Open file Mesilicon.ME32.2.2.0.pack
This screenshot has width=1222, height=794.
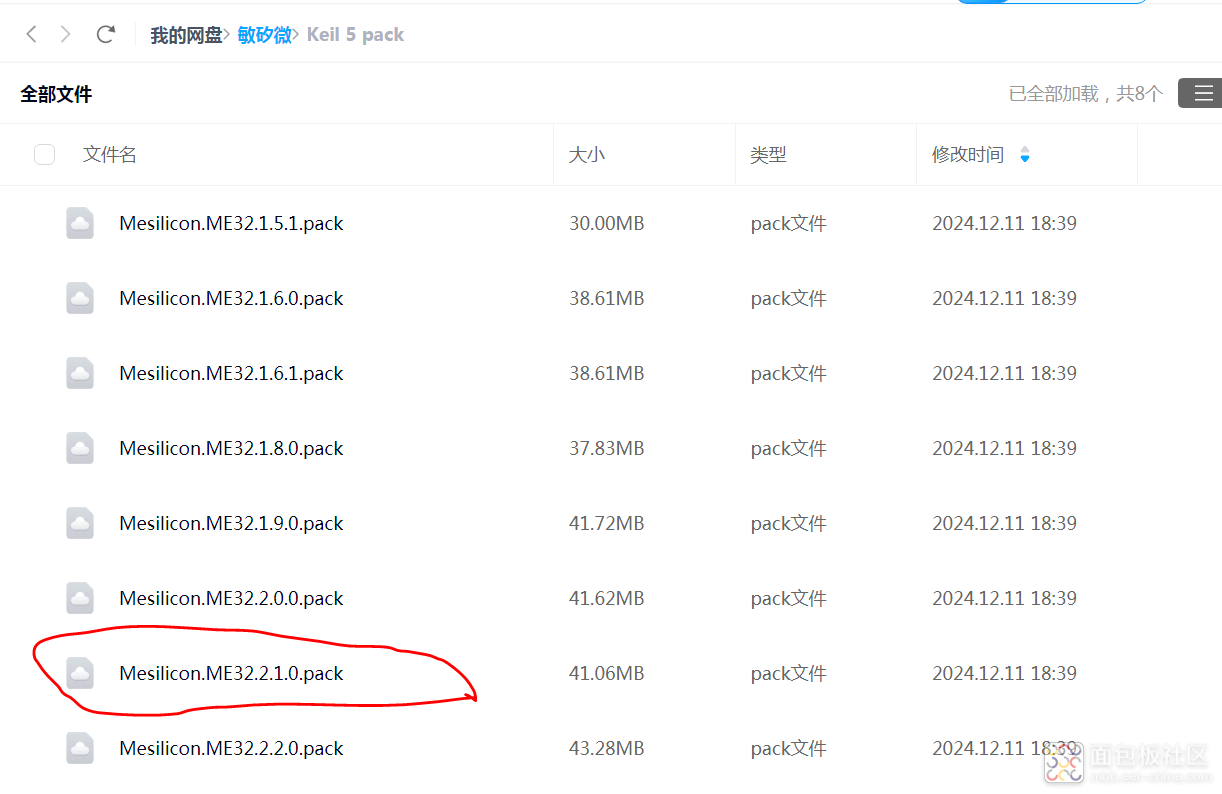[x=231, y=748]
